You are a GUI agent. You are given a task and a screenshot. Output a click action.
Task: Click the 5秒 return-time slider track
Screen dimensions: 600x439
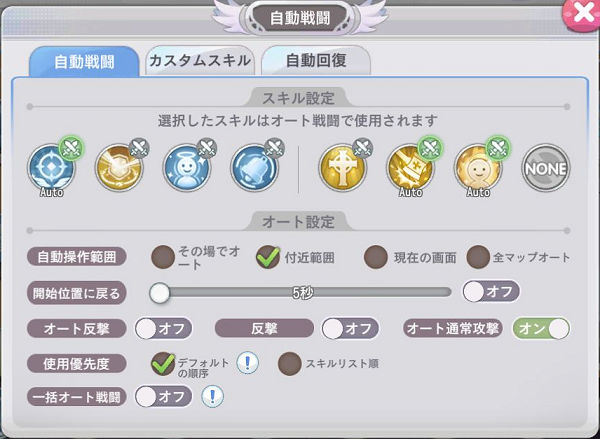point(301,293)
